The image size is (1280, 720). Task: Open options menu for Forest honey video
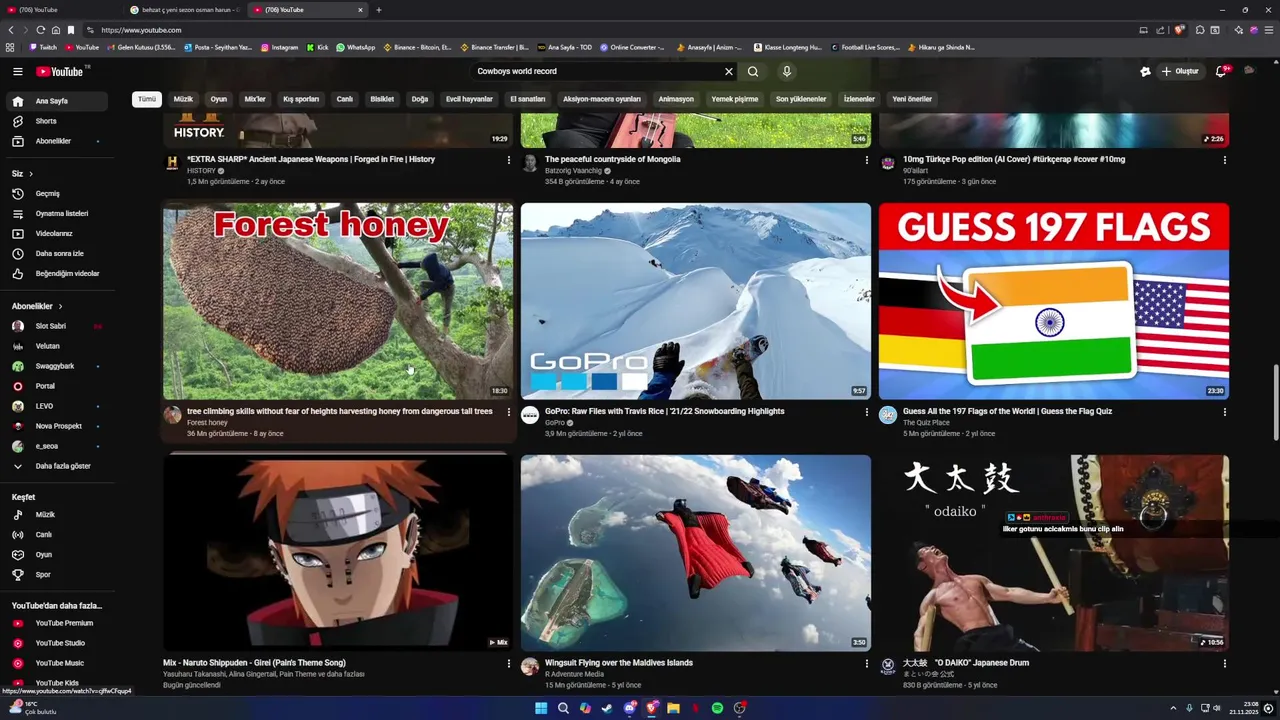(509, 412)
